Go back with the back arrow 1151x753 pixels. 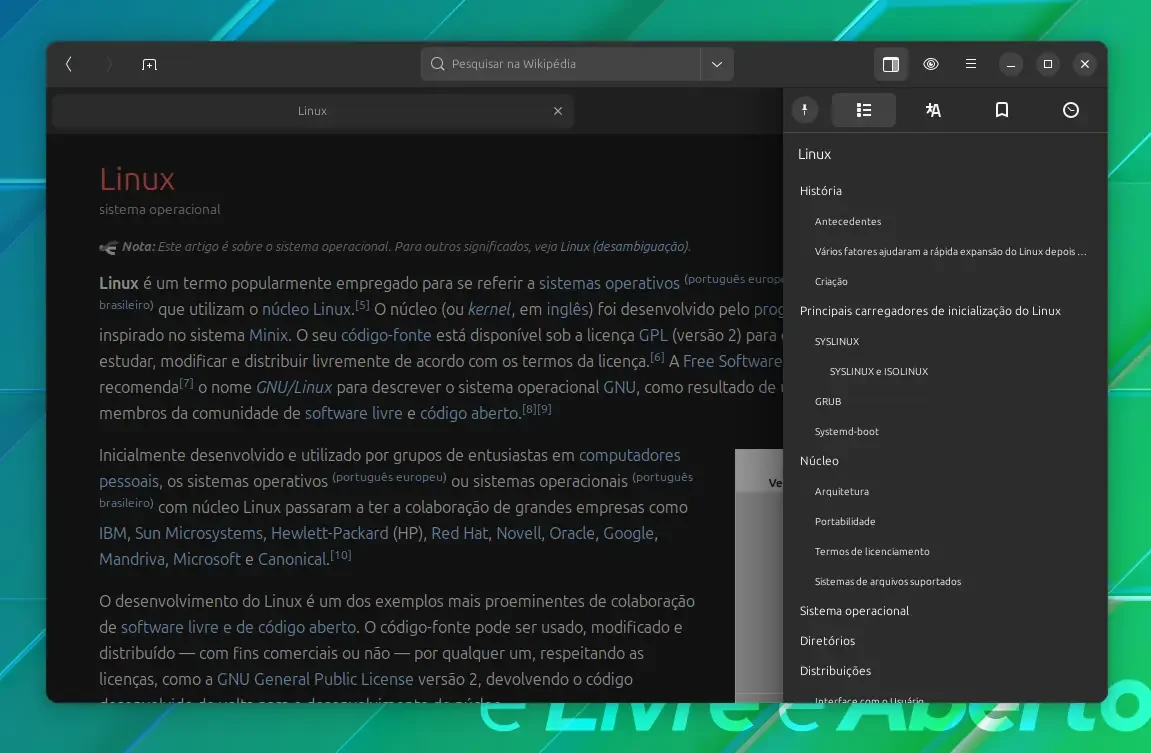[68, 65]
